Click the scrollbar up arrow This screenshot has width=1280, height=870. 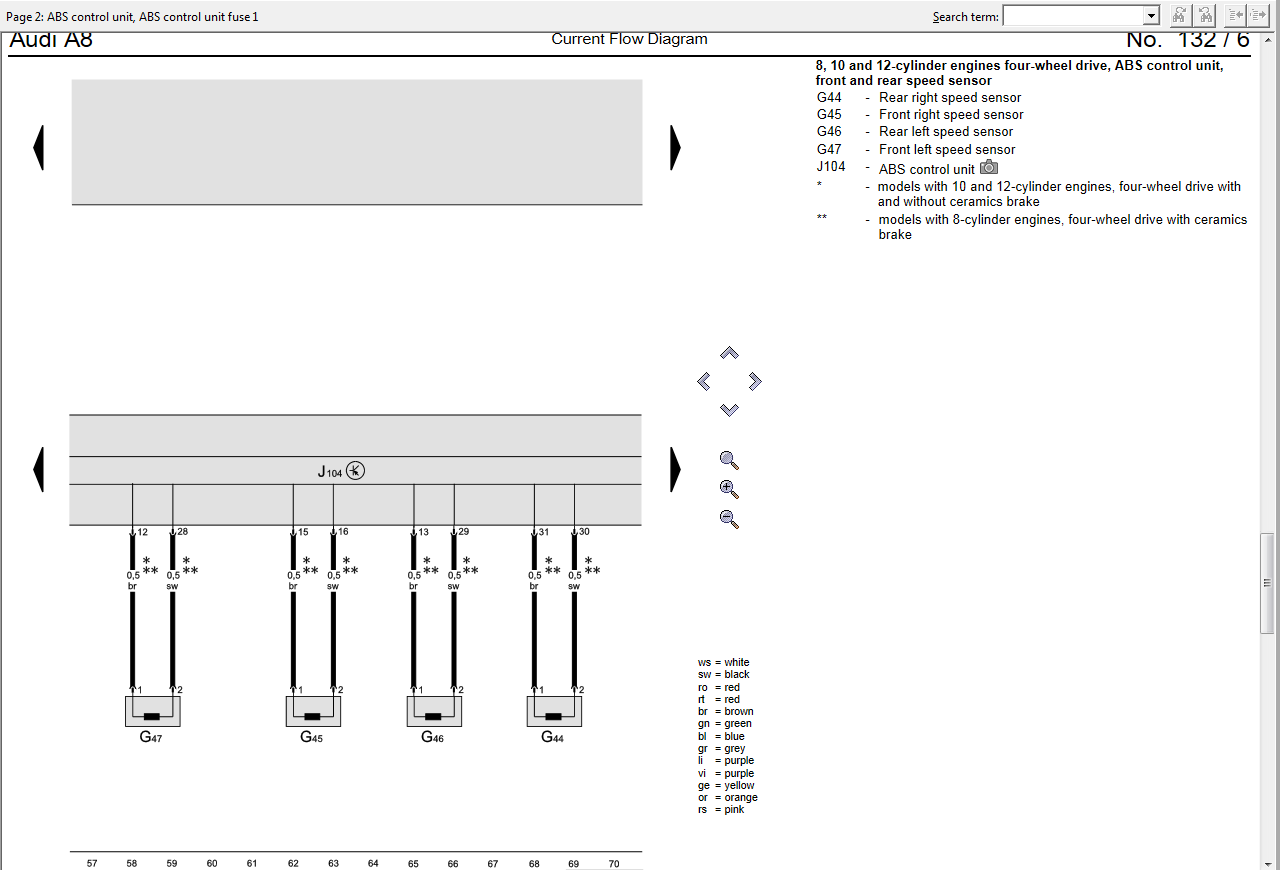tap(1268, 40)
